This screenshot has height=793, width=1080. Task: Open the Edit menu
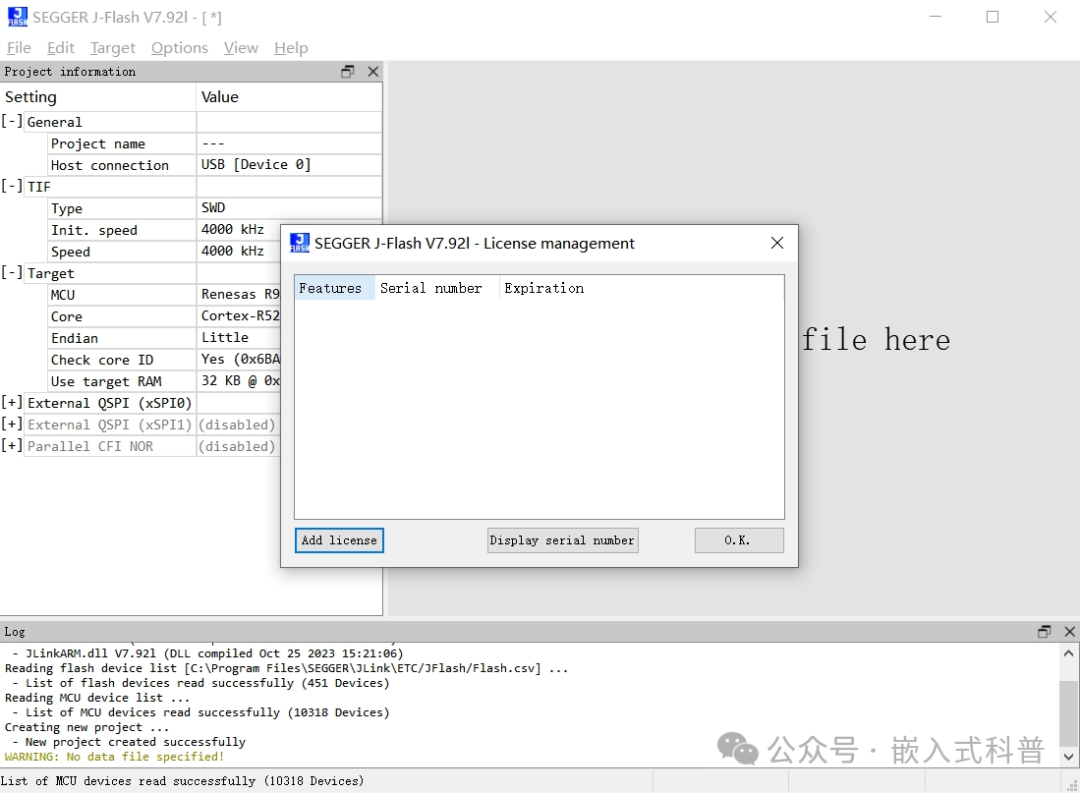click(x=61, y=48)
